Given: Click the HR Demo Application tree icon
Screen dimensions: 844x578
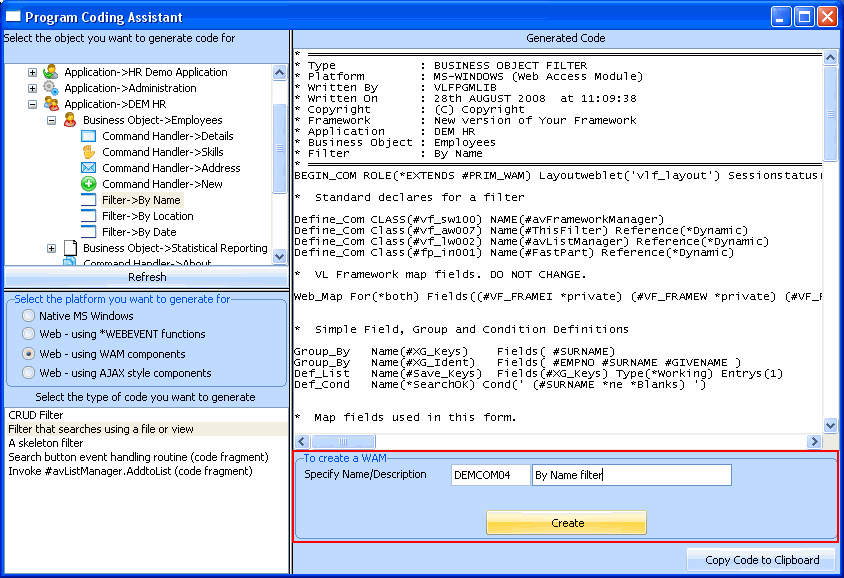Looking at the screenshot, I should coord(51,72).
